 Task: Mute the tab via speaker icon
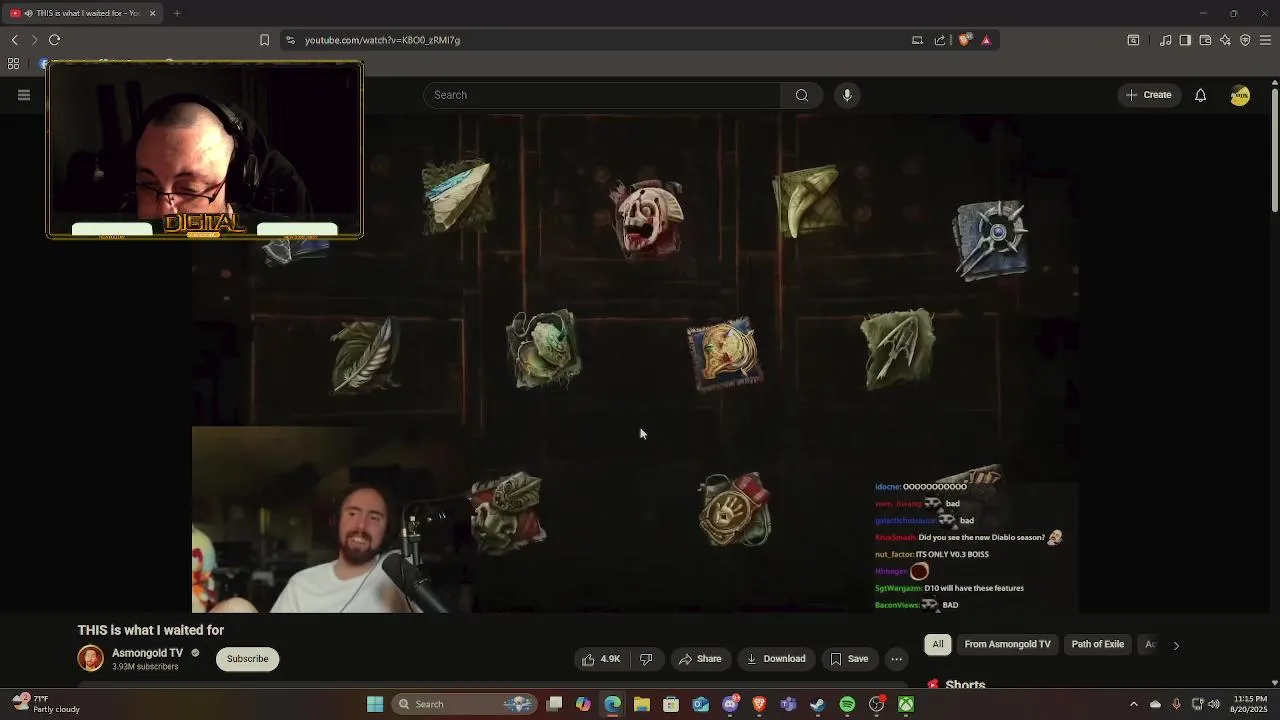(28, 13)
